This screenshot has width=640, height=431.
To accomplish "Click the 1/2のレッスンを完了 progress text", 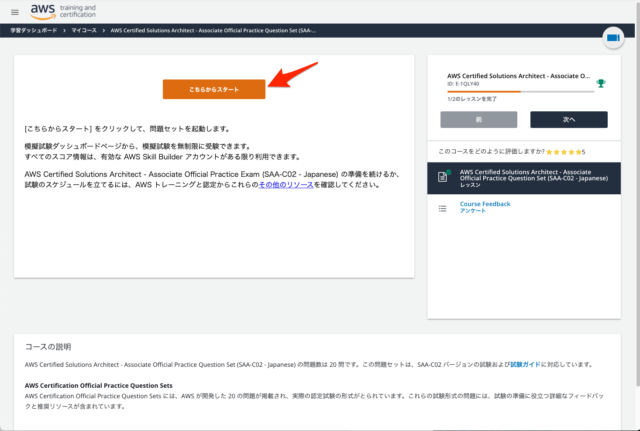I will tap(472, 99).
